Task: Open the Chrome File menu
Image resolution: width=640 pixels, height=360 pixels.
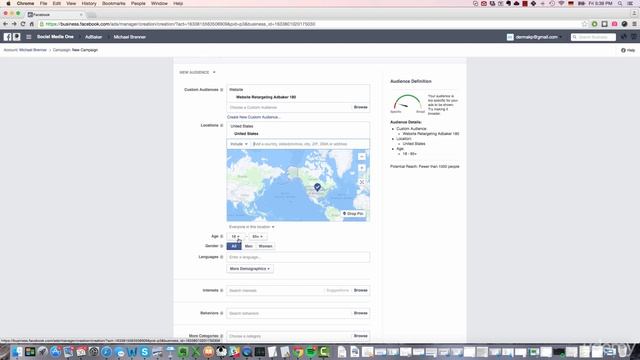Action: (x=43, y=3)
